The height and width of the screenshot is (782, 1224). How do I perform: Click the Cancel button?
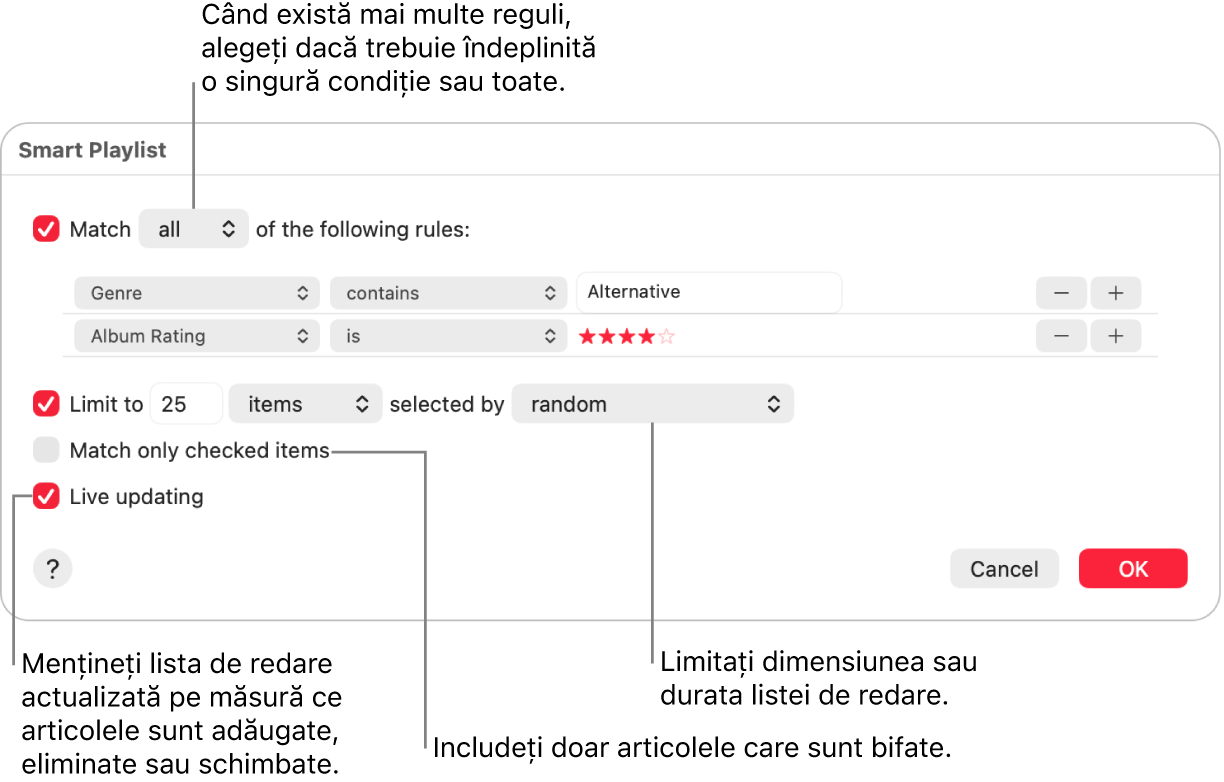(1004, 569)
